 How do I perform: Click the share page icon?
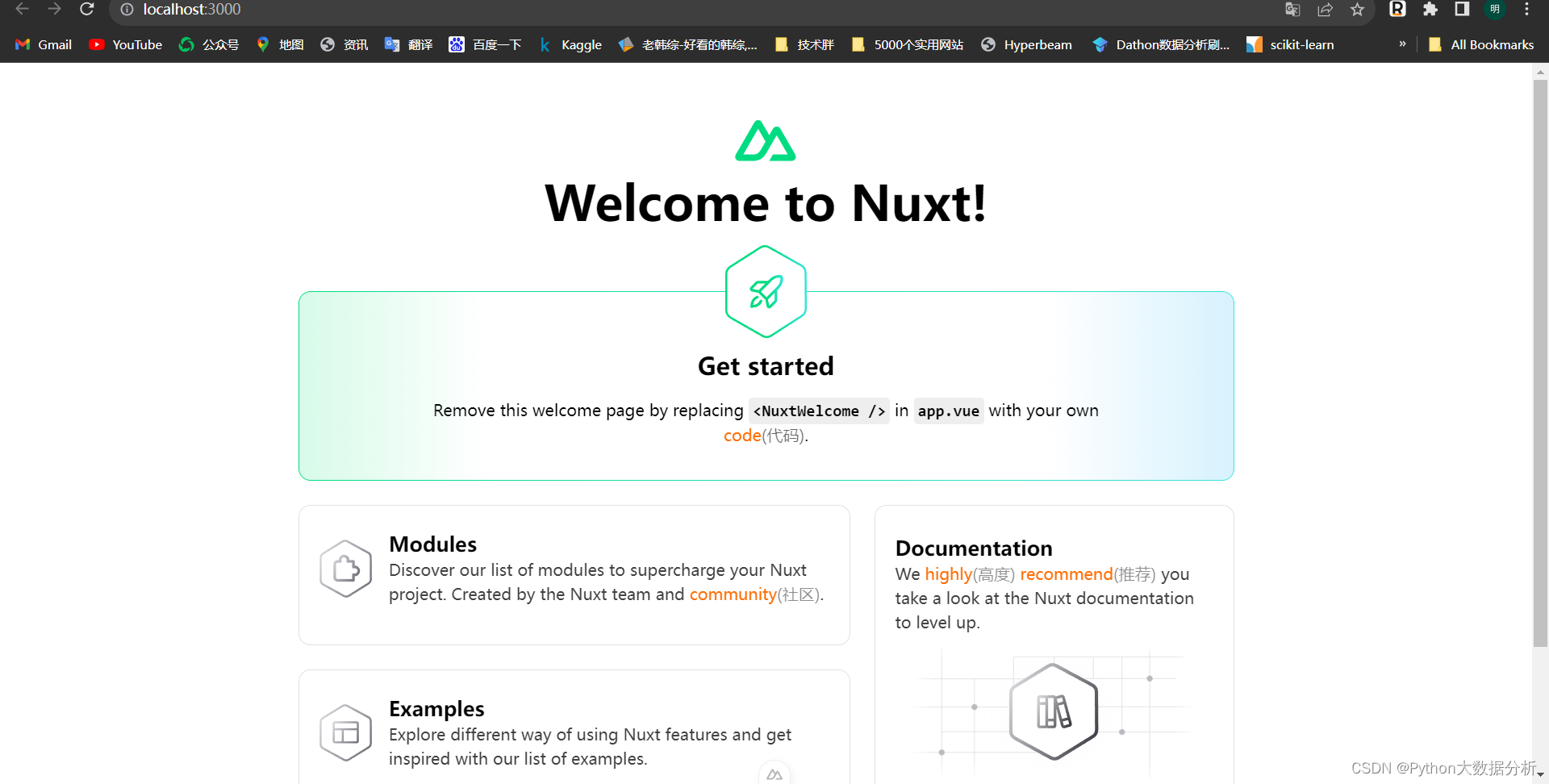[x=1325, y=10]
